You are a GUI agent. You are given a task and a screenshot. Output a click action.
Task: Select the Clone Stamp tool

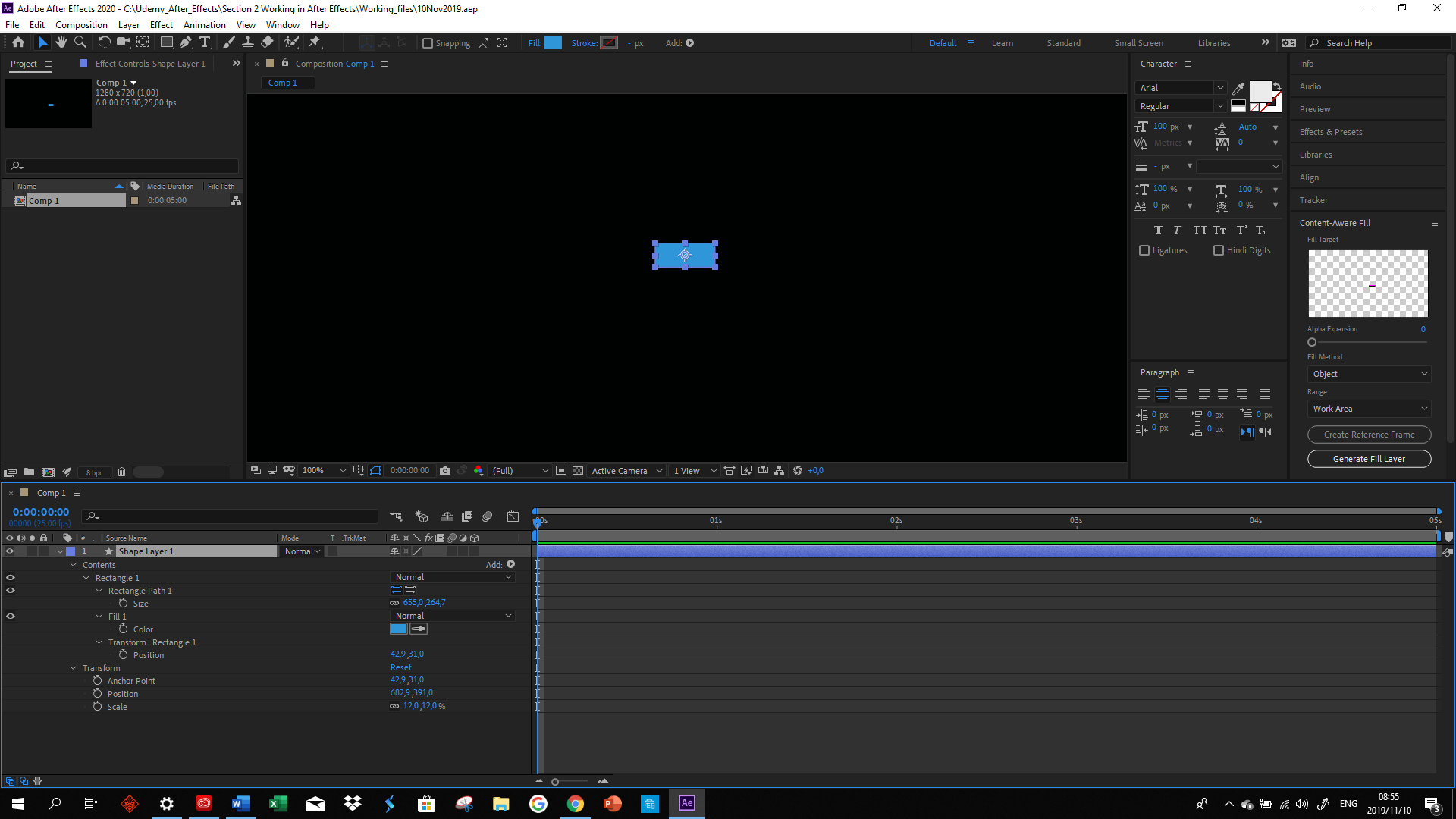(248, 42)
